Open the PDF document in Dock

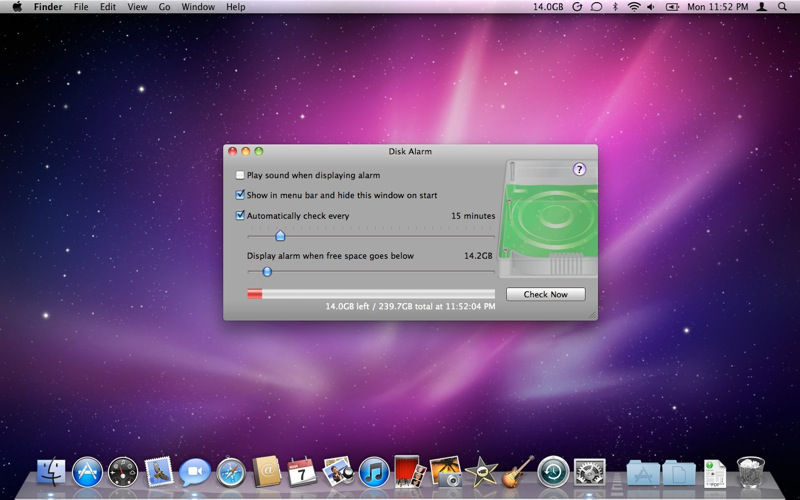[x=714, y=473]
